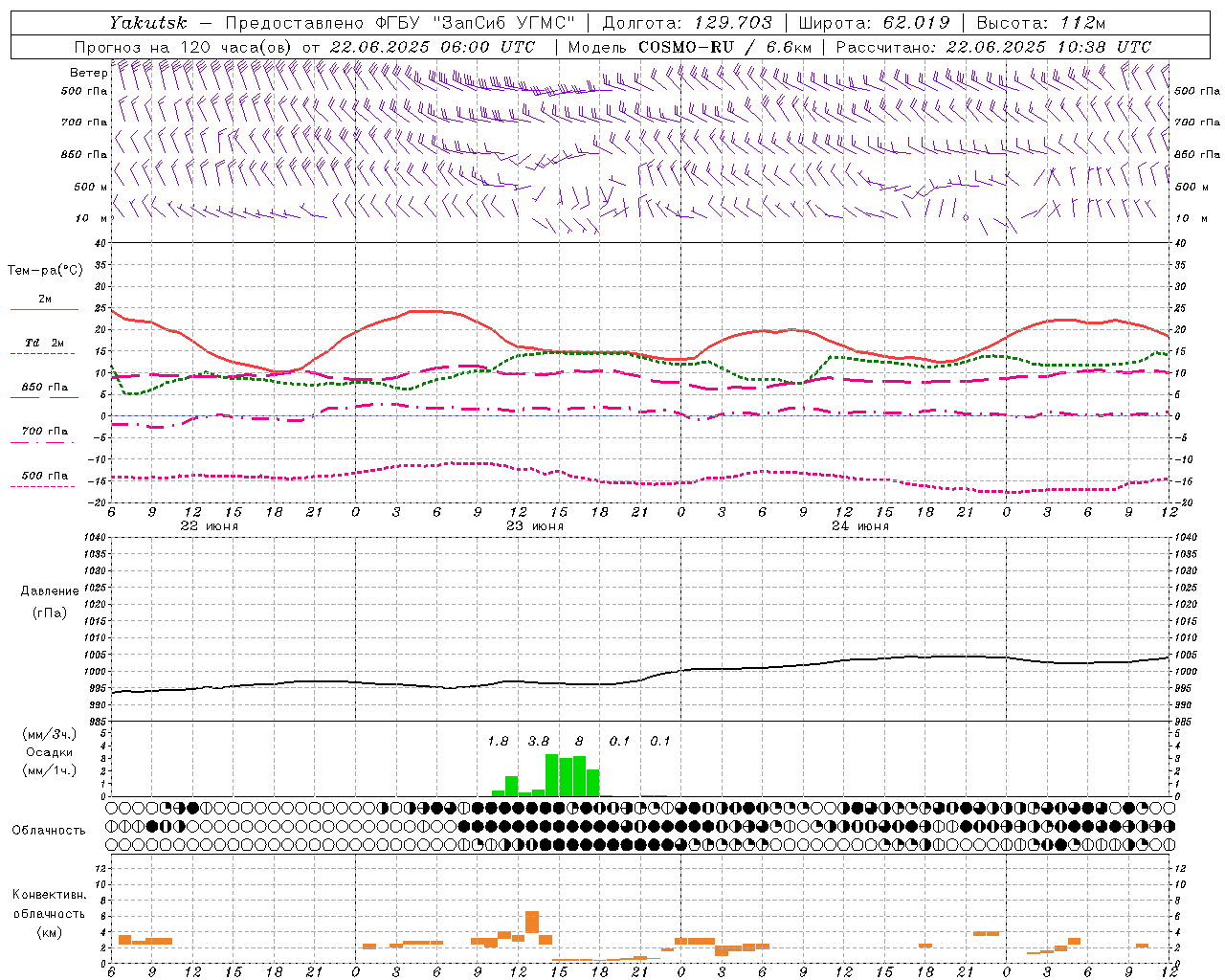Click the Долгота: 129.703 field
The image size is (1225, 980).
(686, 23)
